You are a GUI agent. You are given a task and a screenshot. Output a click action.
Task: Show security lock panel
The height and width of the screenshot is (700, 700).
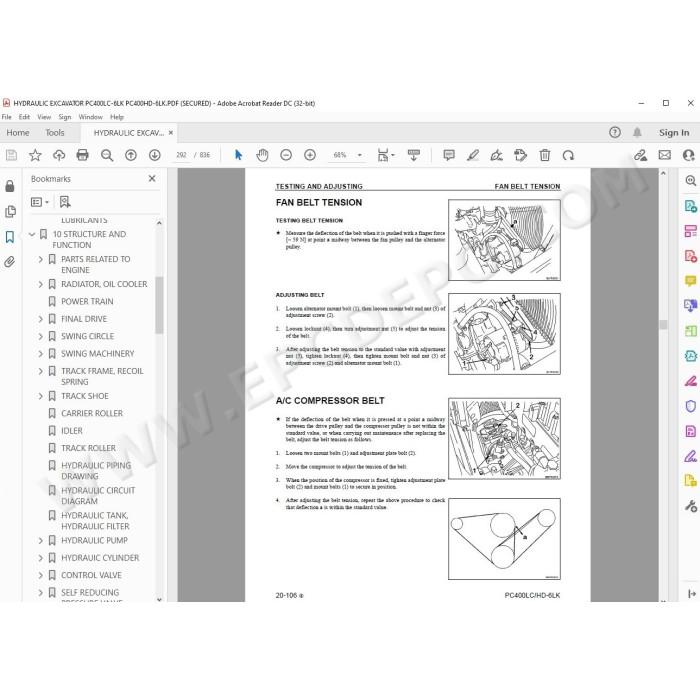coord(10,186)
